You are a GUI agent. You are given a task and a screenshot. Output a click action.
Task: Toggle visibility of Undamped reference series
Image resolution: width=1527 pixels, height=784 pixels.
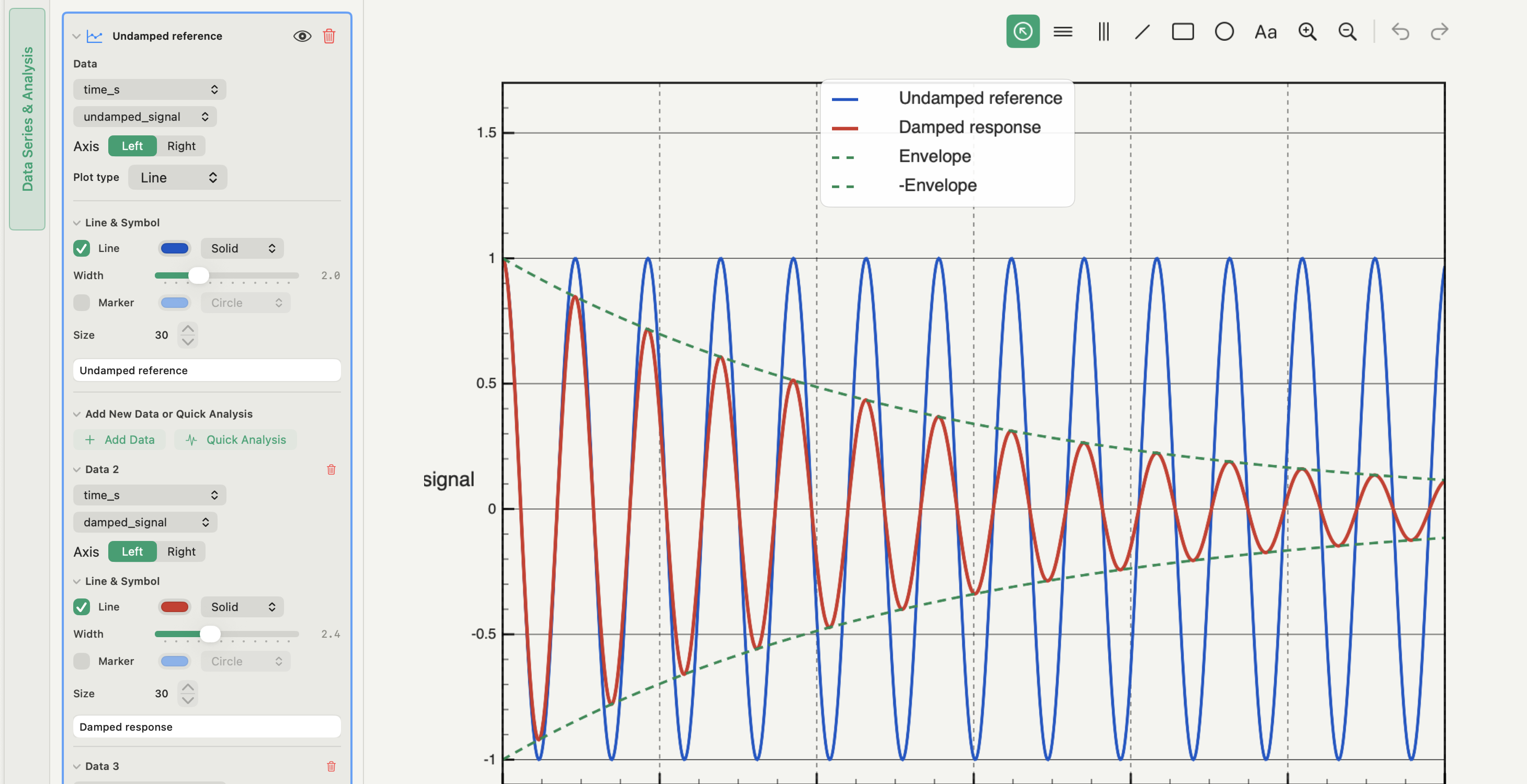(x=302, y=36)
